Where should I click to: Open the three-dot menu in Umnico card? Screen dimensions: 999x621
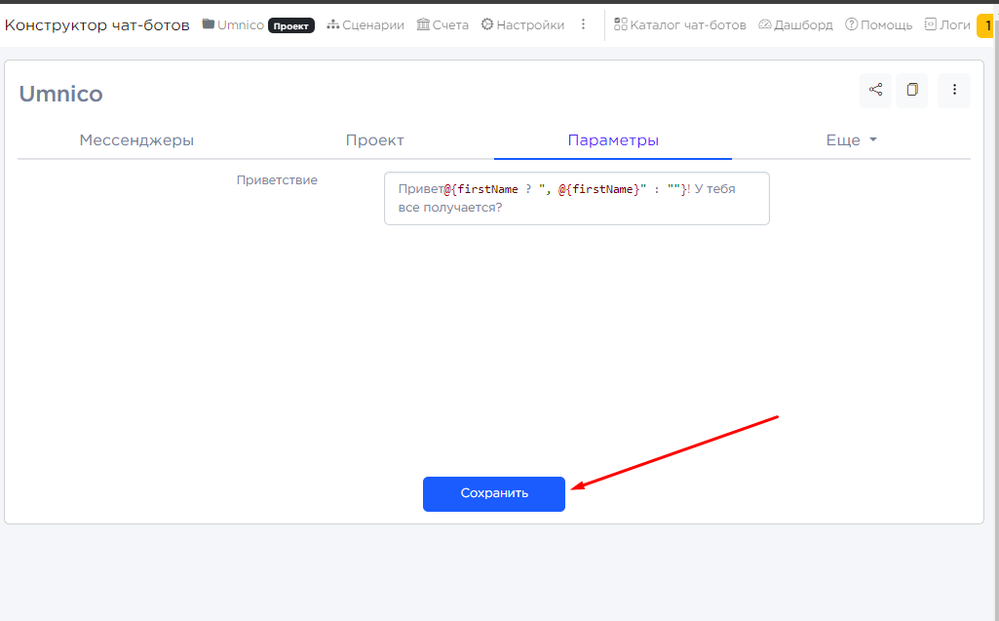[x=954, y=91]
